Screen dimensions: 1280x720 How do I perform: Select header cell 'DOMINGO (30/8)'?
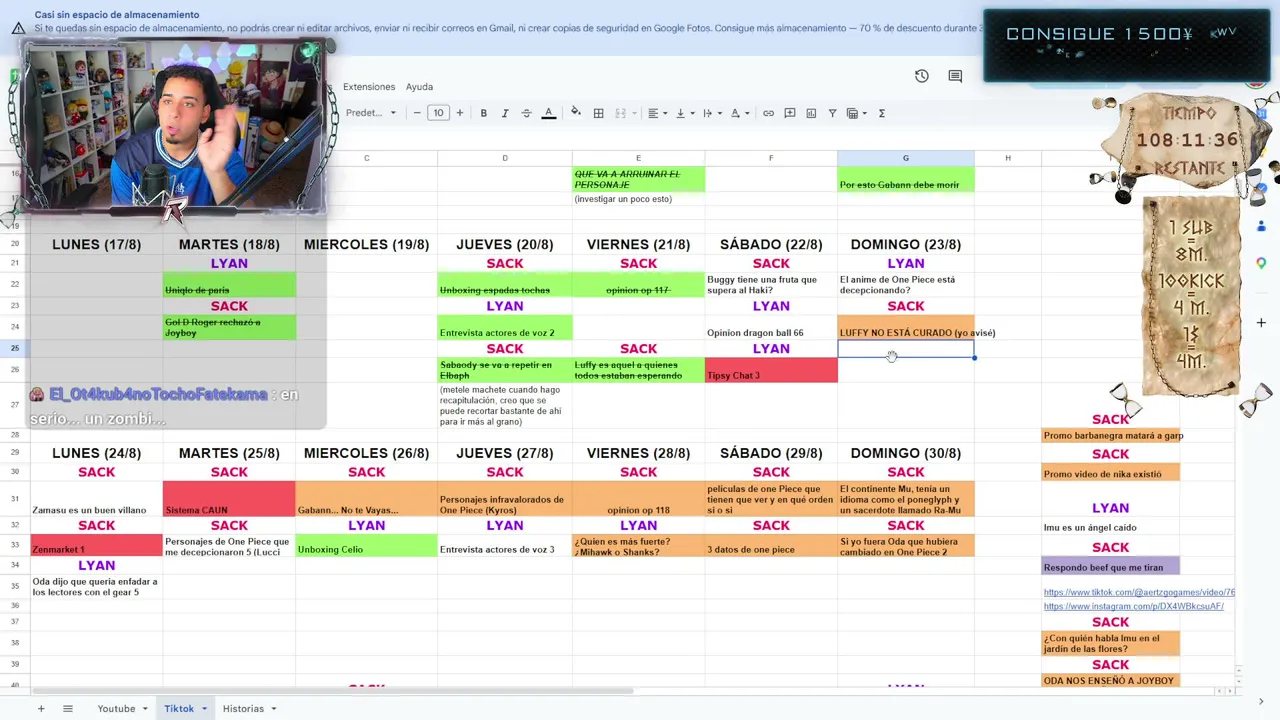tap(906, 453)
